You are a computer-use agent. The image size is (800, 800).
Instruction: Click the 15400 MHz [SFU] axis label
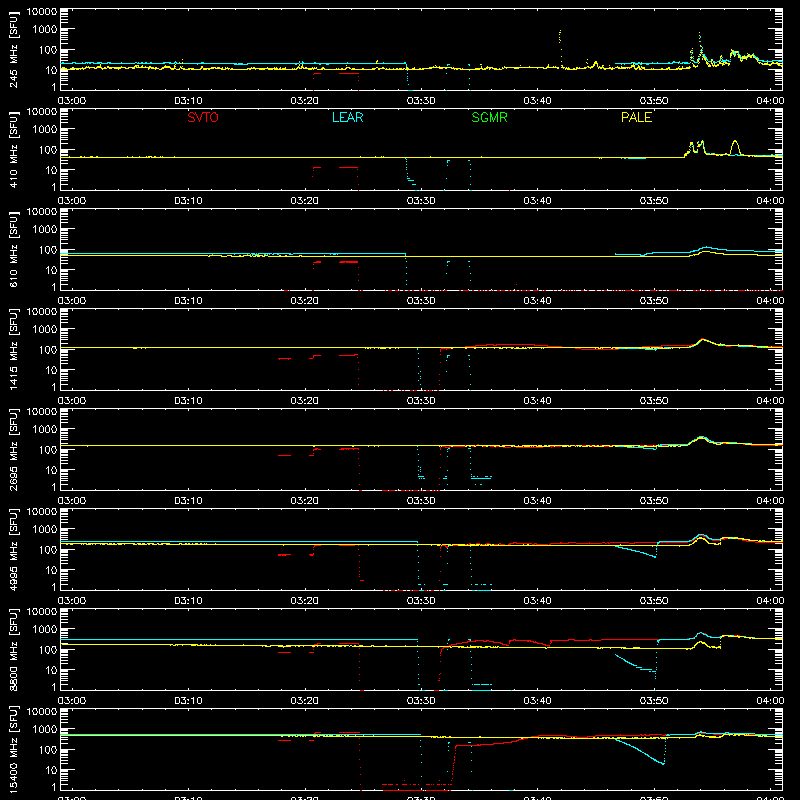pos(14,749)
